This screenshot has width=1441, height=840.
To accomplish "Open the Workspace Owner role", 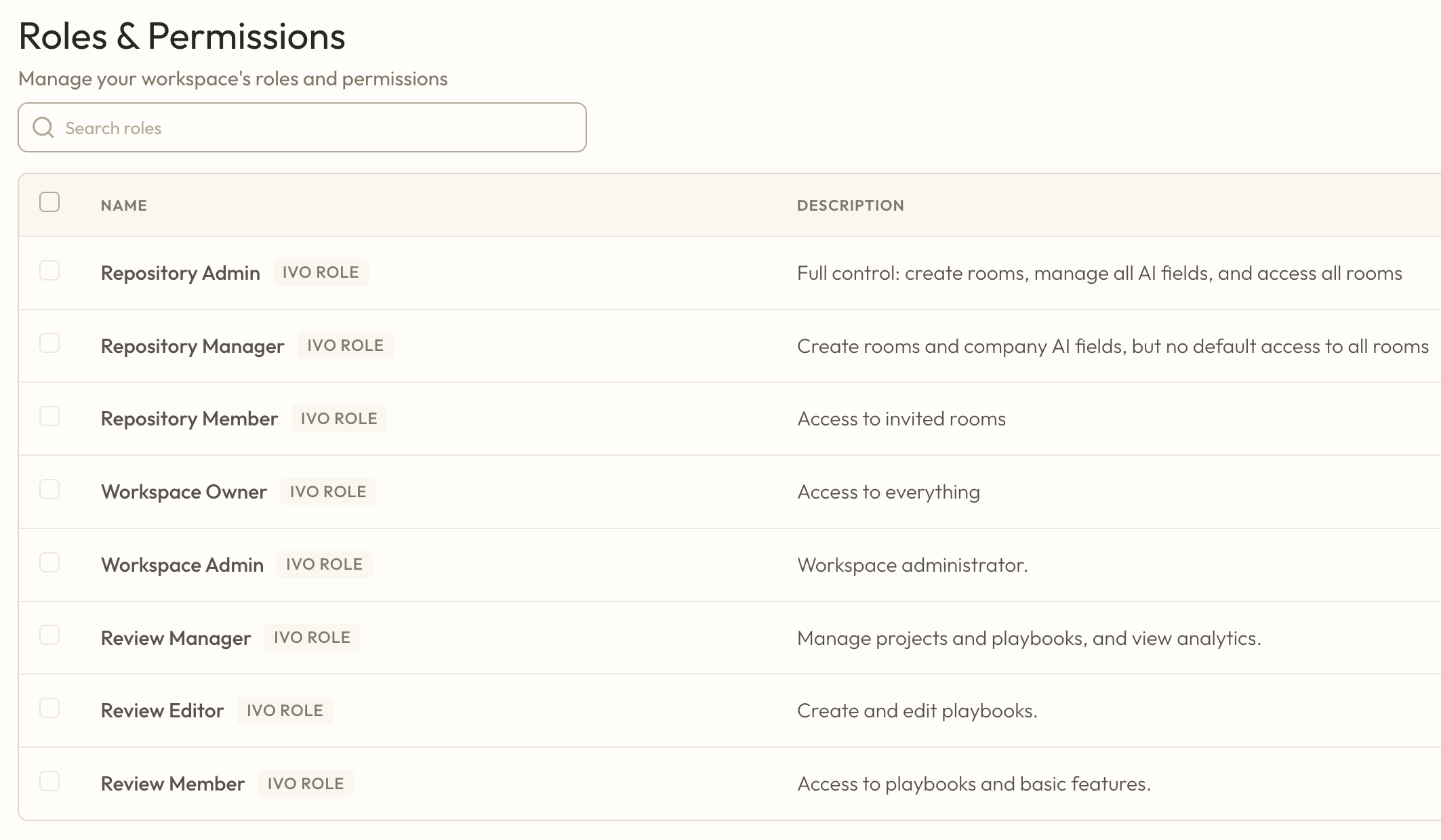I will [x=184, y=492].
